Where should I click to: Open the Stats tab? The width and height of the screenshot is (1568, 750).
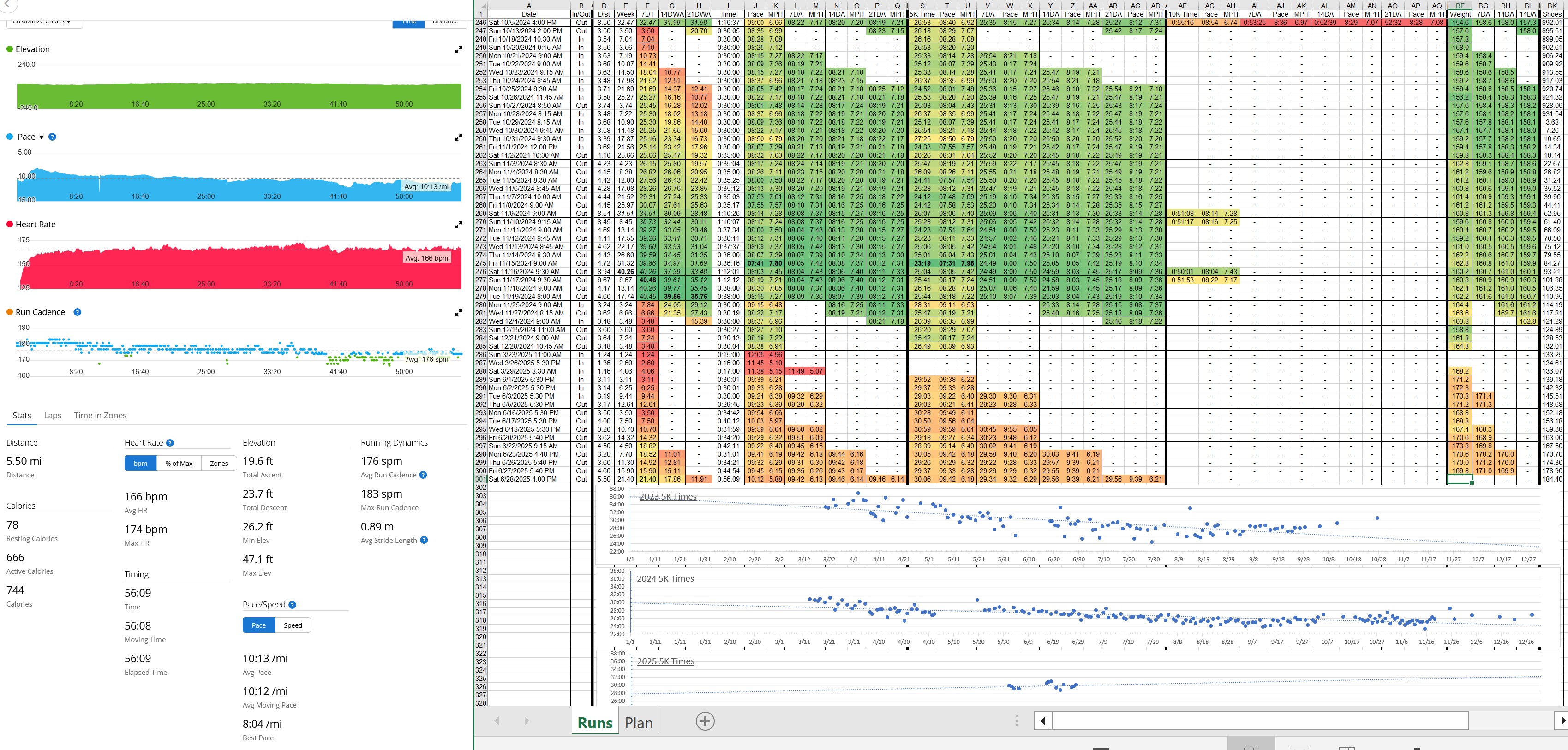[x=22, y=416]
